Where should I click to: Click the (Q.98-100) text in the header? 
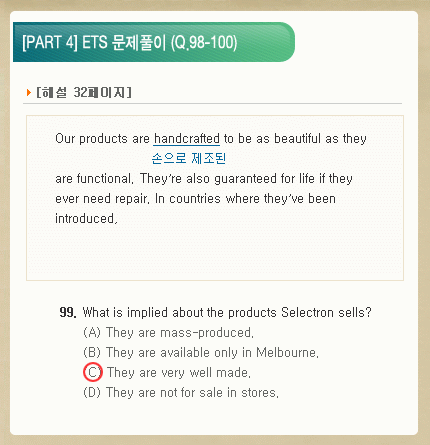[204, 42]
